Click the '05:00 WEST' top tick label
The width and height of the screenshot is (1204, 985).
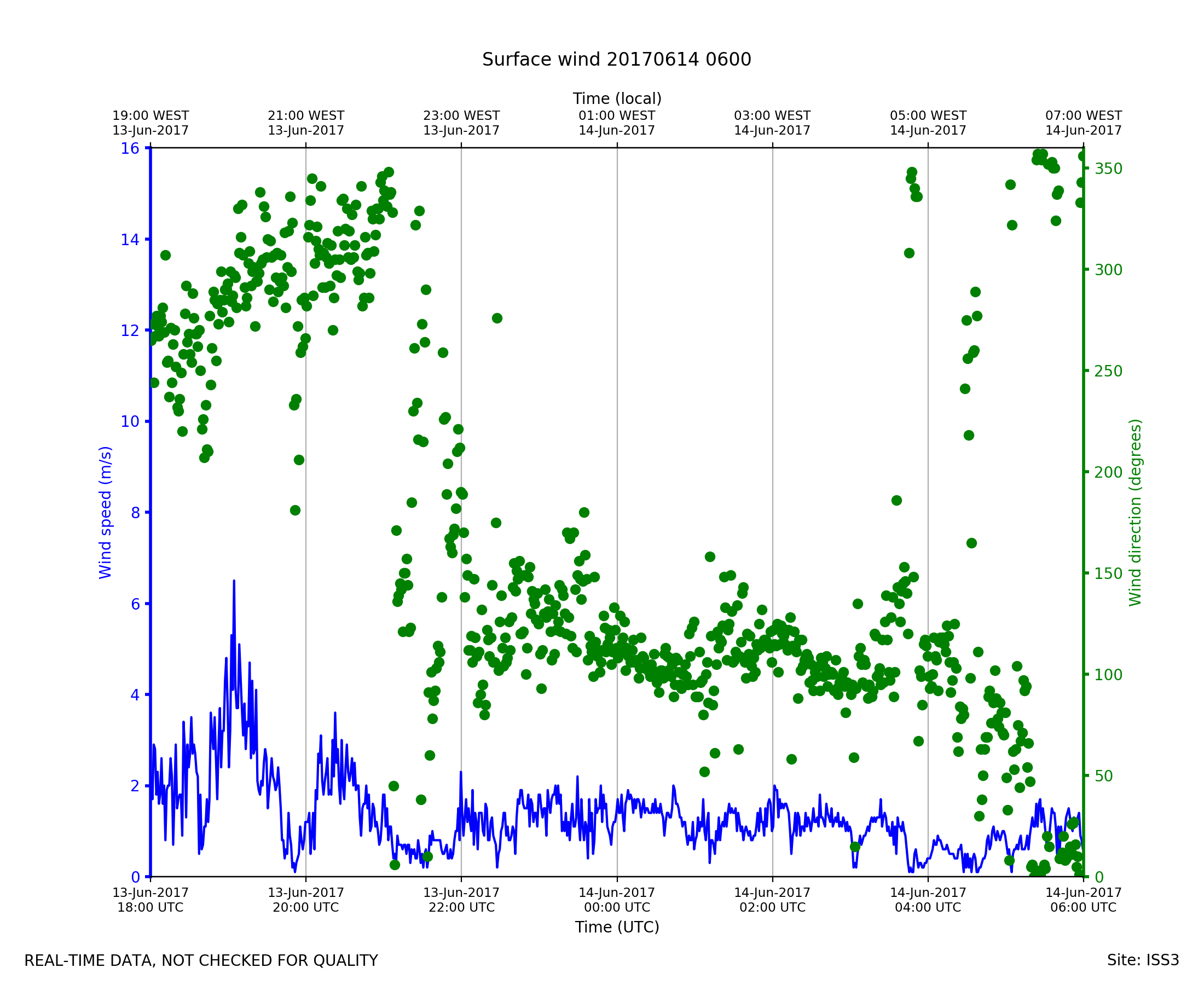[928, 117]
